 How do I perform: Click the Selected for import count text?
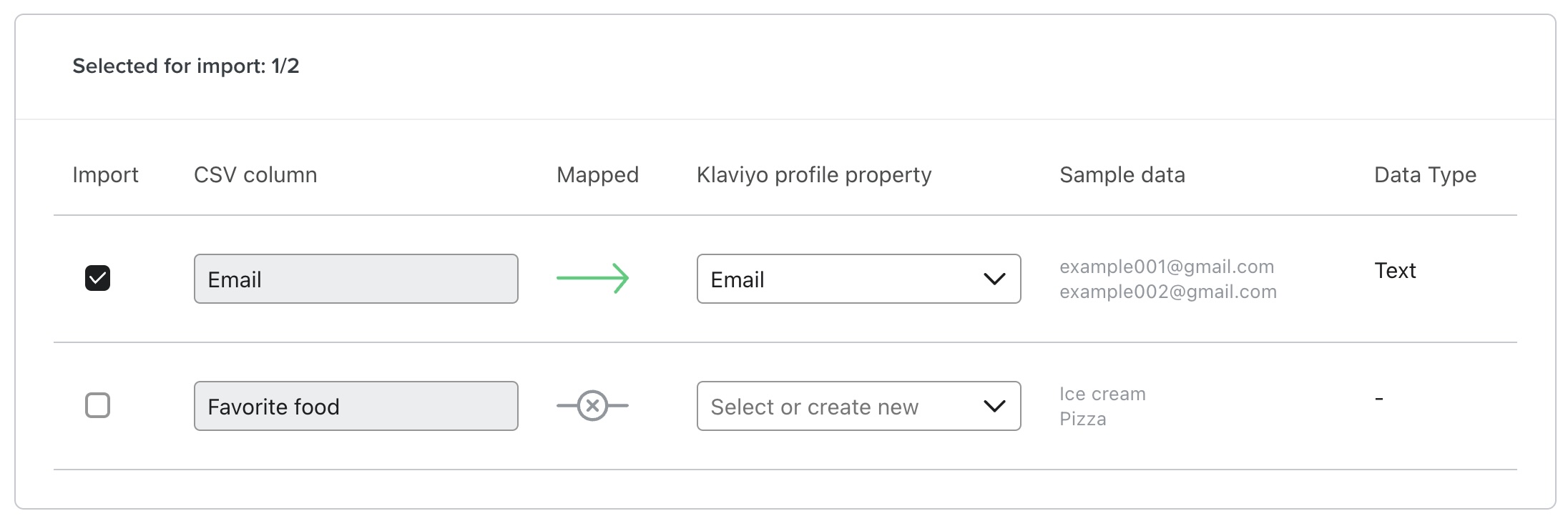click(x=186, y=66)
